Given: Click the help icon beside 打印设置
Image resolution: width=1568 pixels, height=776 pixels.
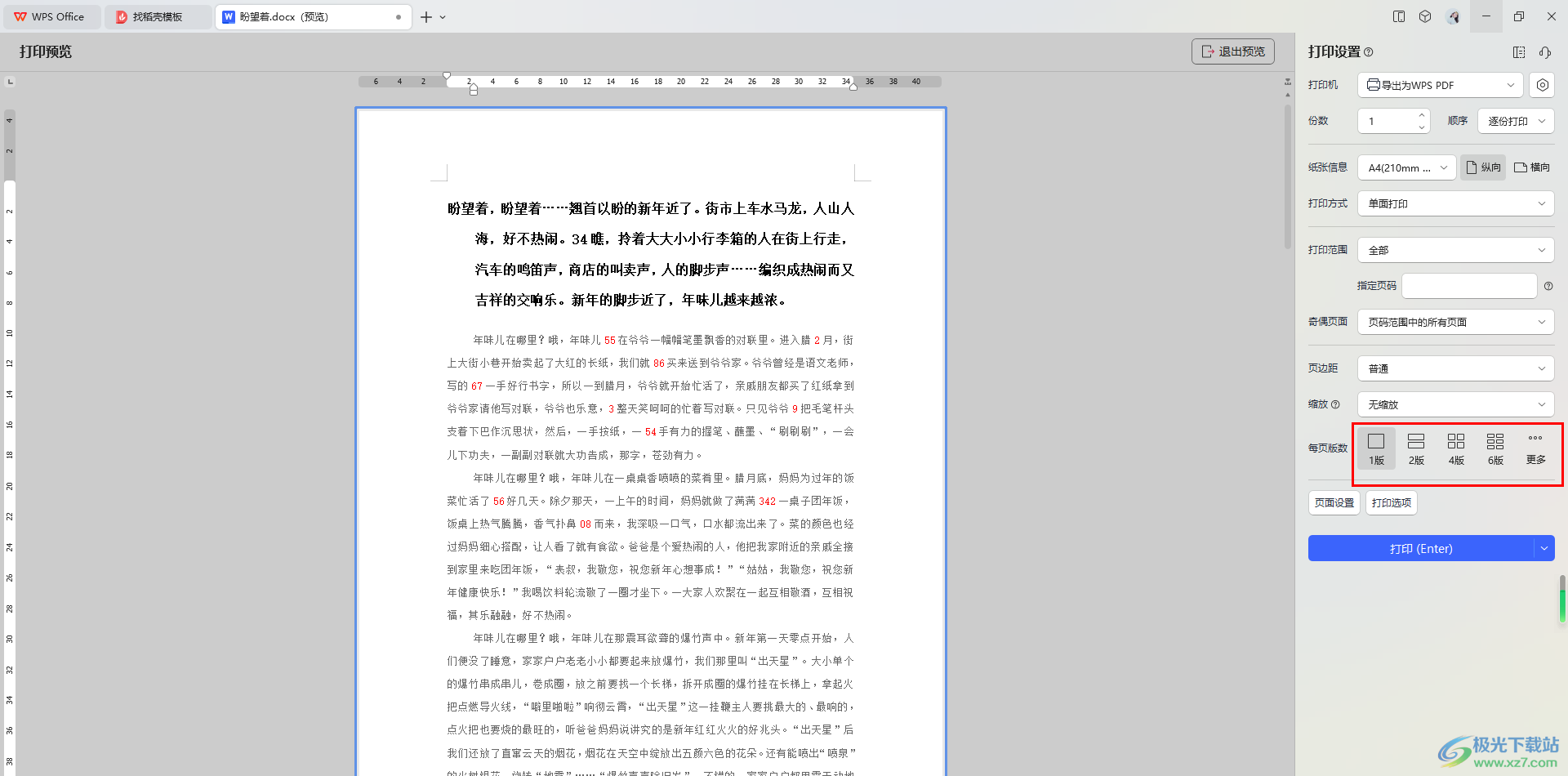Looking at the screenshot, I should click(1369, 52).
